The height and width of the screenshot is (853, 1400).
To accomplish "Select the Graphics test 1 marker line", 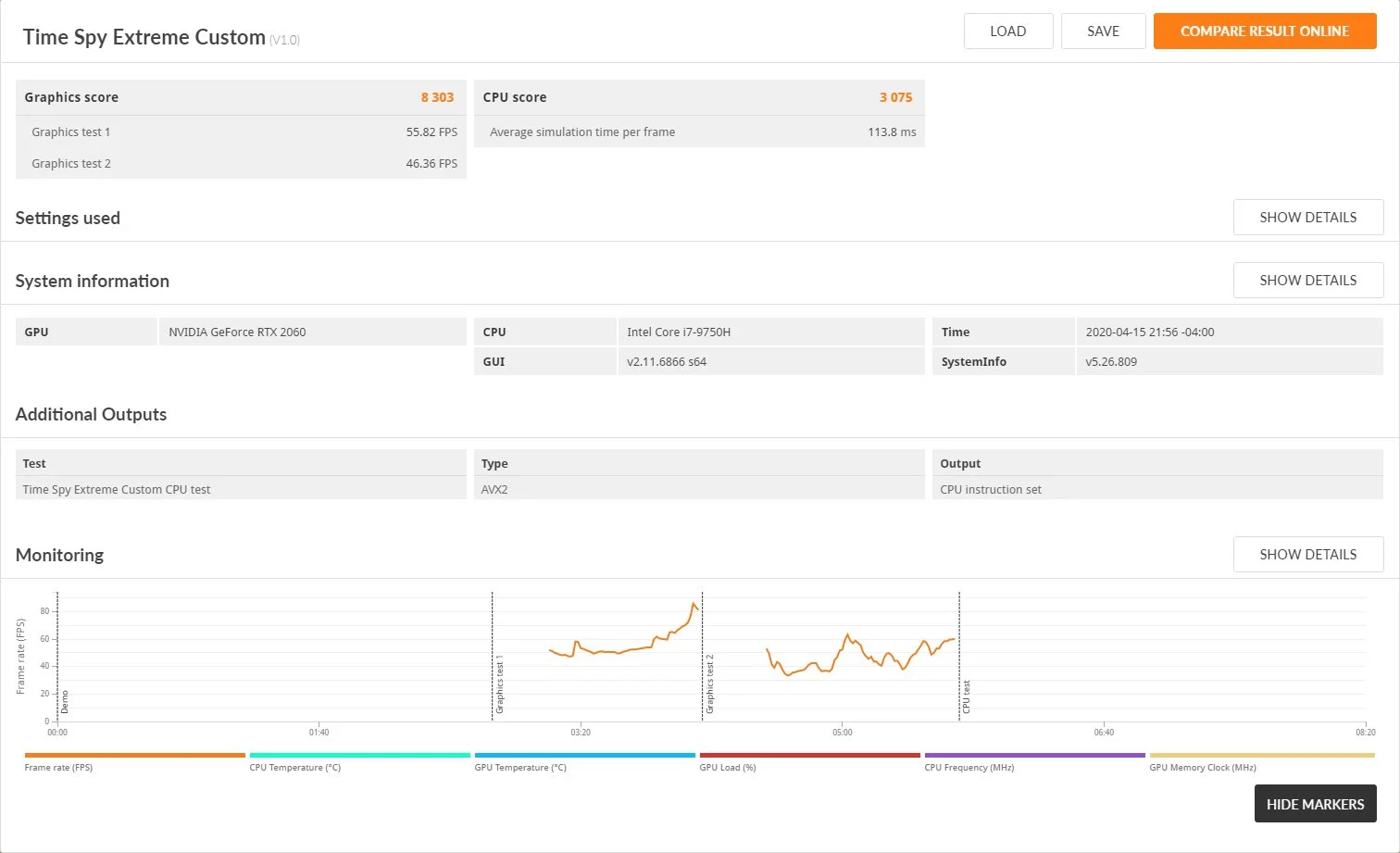I will (493, 656).
